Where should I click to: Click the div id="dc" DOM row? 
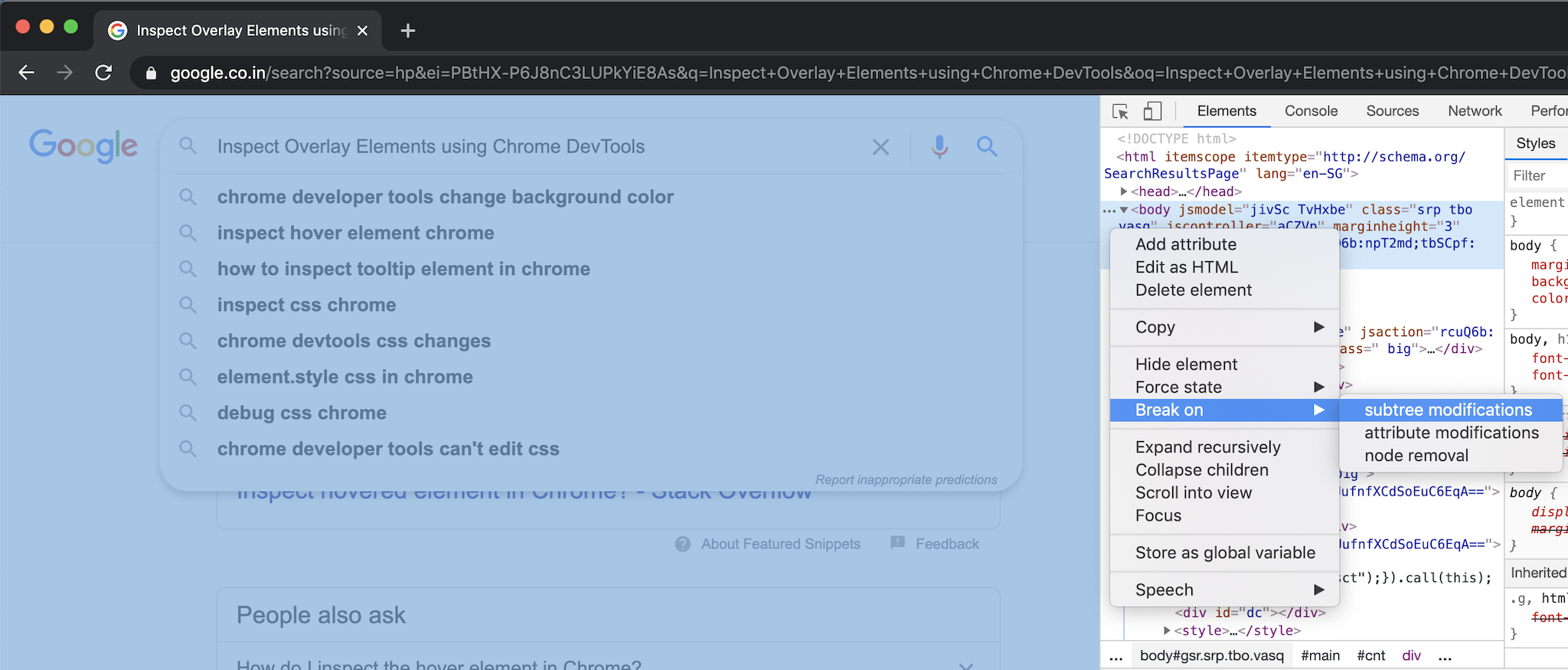pyautogui.click(x=1249, y=613)
